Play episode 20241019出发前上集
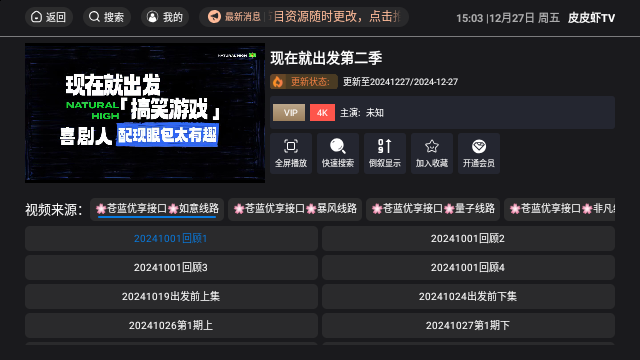The width and height of the screenshot is (640, 360). 171,296
